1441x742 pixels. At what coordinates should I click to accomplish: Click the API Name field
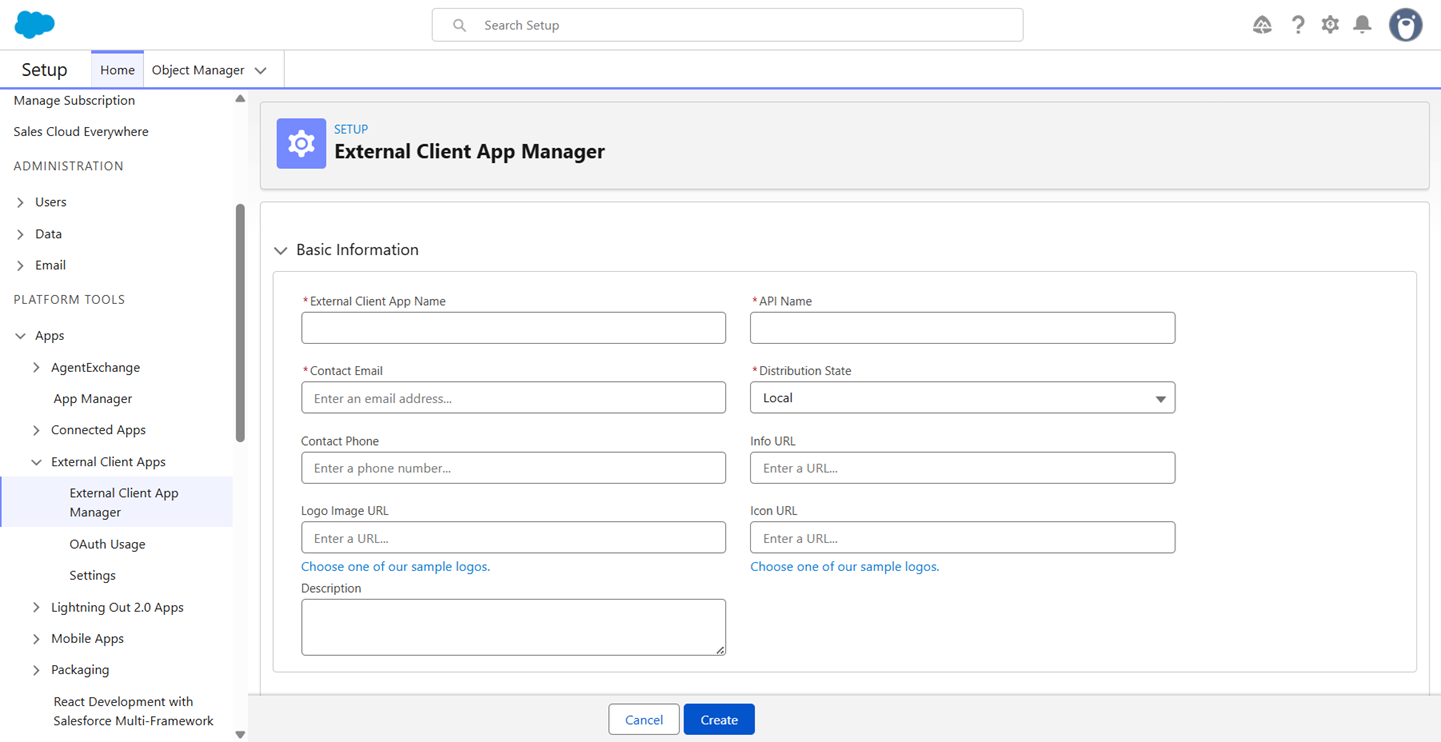(x=962, y=328)
